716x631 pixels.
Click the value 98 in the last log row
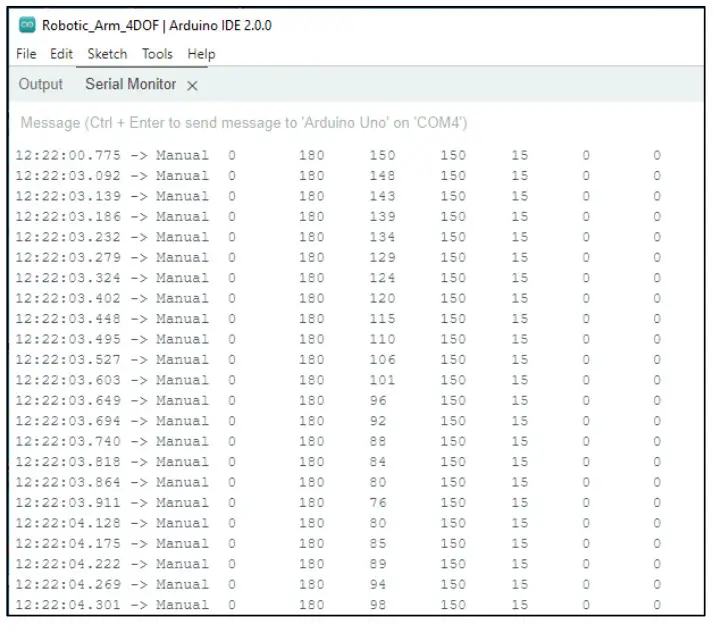click(378, 604)
